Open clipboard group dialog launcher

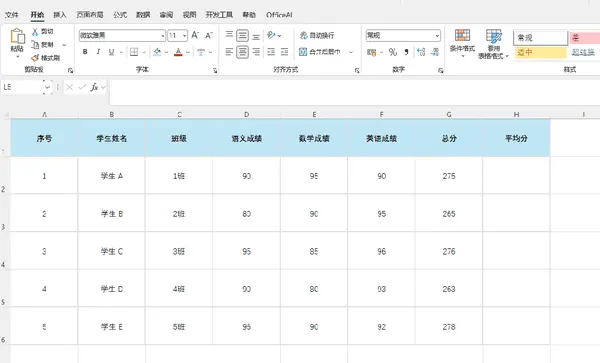pos(70,70)
